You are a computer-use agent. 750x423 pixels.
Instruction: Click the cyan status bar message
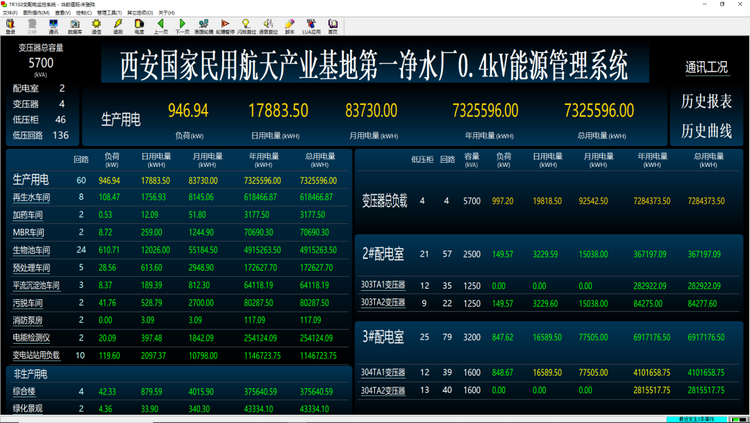click(x=696, y=419)
